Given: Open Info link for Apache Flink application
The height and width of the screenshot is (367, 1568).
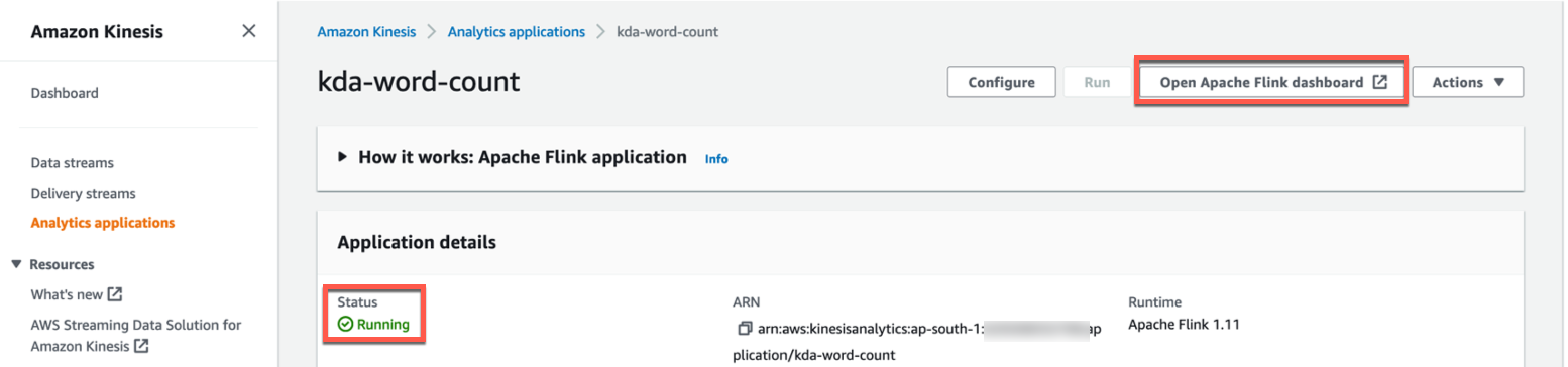Looking at the screenshot, I should tap(716, 159).
